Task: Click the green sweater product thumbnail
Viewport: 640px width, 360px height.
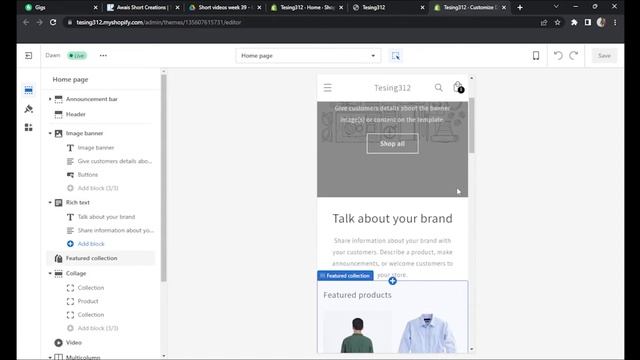Action: click(x=357, y=332)
